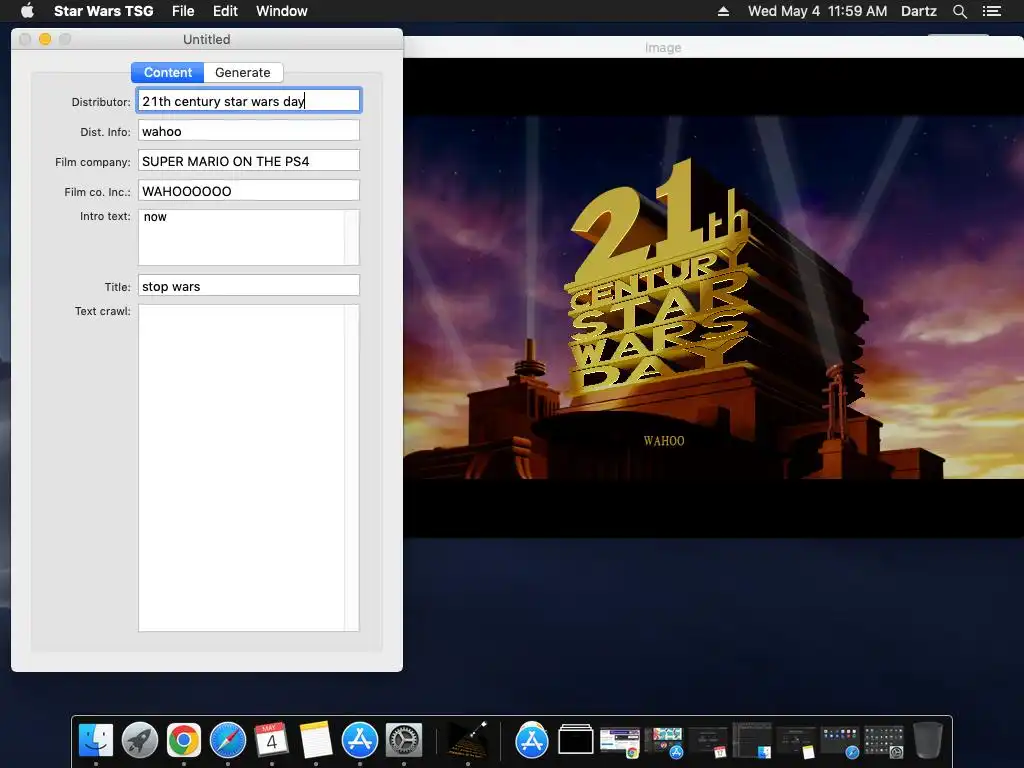
Task: Open Spotlight search magnifier
Action: (959, 11)
